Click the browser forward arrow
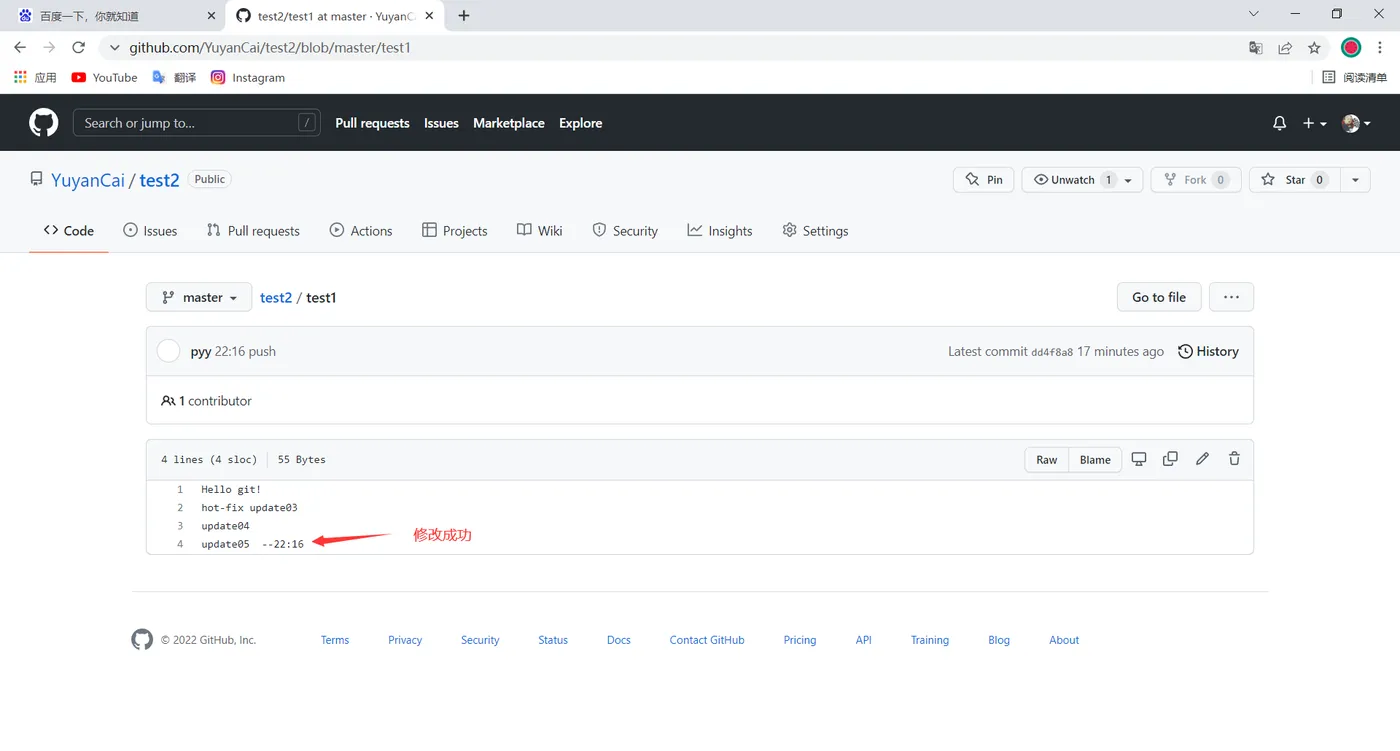The height and width of the screenshot is (751, 1400). [49, 47]
